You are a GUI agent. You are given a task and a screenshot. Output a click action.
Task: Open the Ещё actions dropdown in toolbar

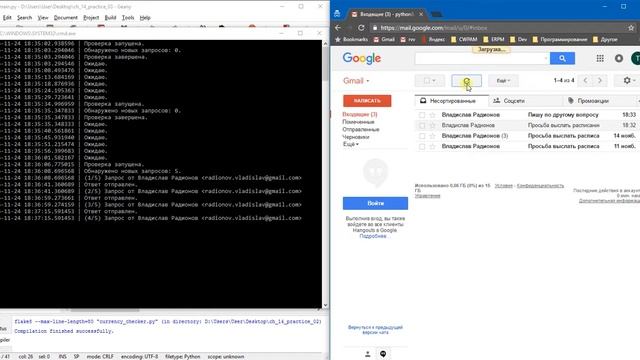503,81
